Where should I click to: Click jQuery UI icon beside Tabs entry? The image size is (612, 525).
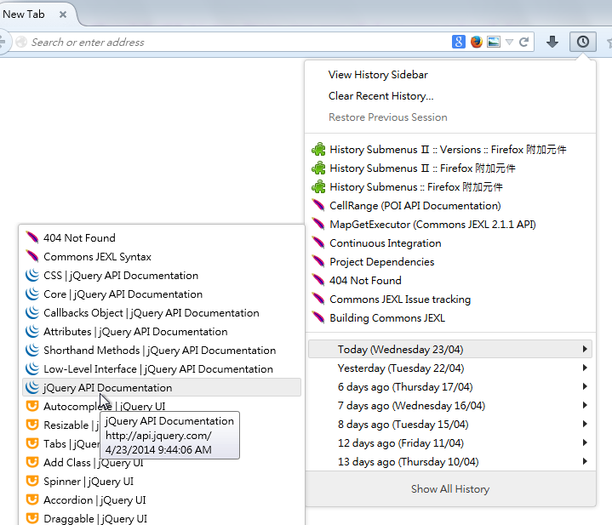[32, 443]
